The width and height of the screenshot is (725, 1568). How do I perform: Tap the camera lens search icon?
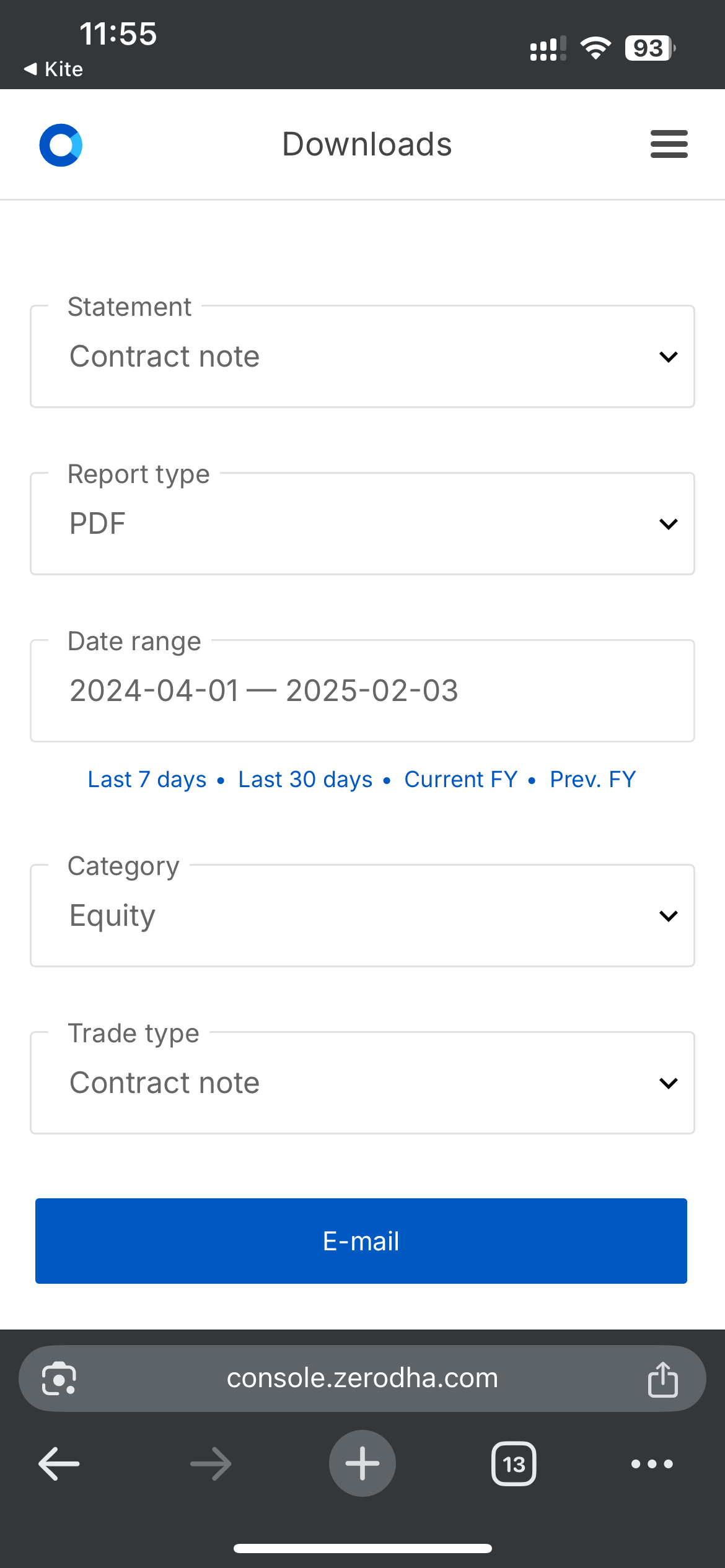point(59,1379)
